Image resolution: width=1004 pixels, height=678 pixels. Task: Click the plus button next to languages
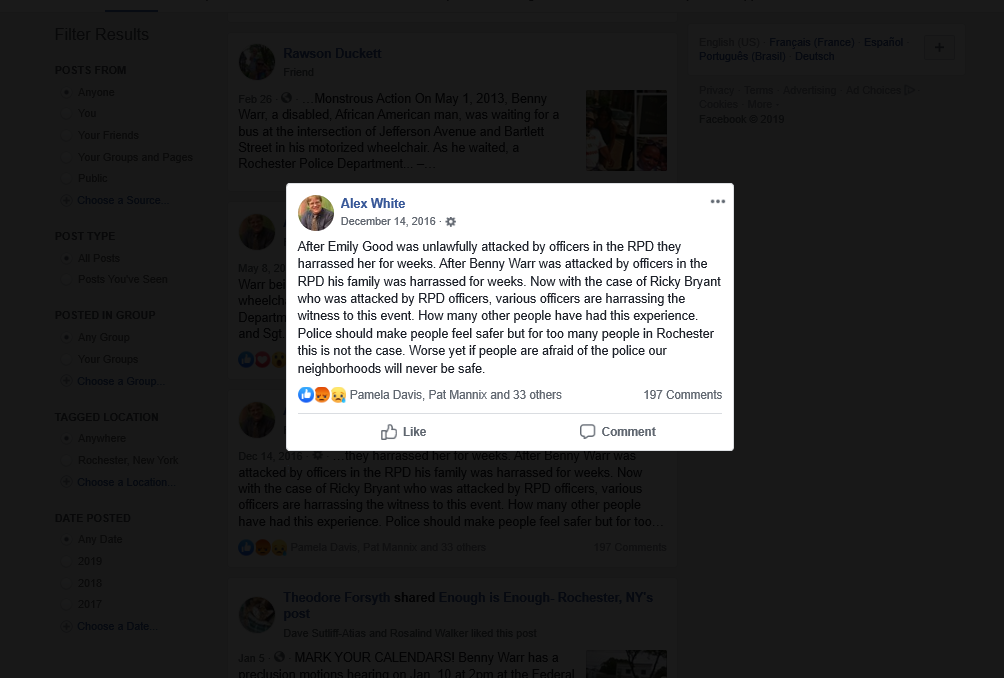coord(939,47)
